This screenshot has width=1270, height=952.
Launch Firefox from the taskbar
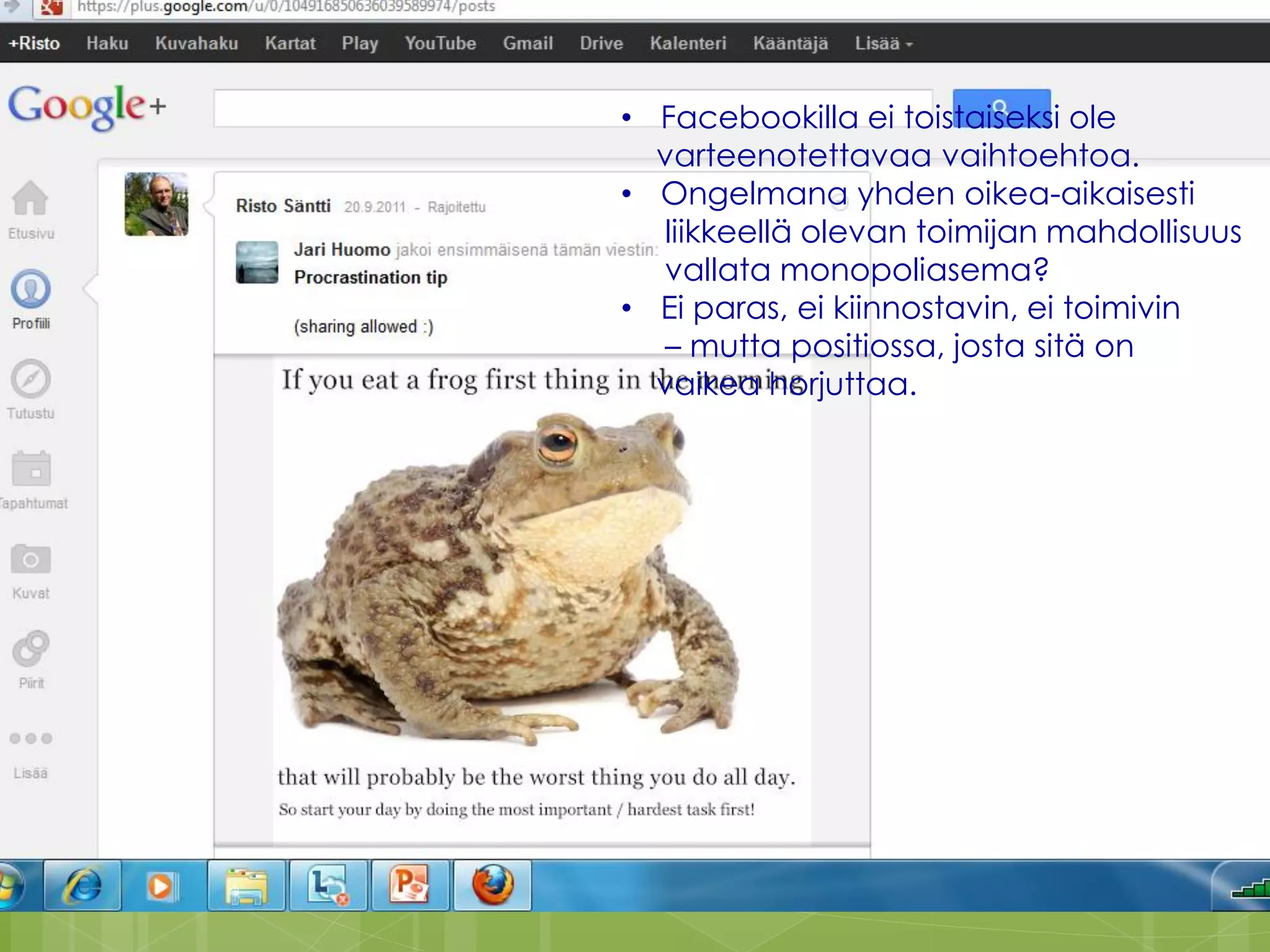(493, 884)
